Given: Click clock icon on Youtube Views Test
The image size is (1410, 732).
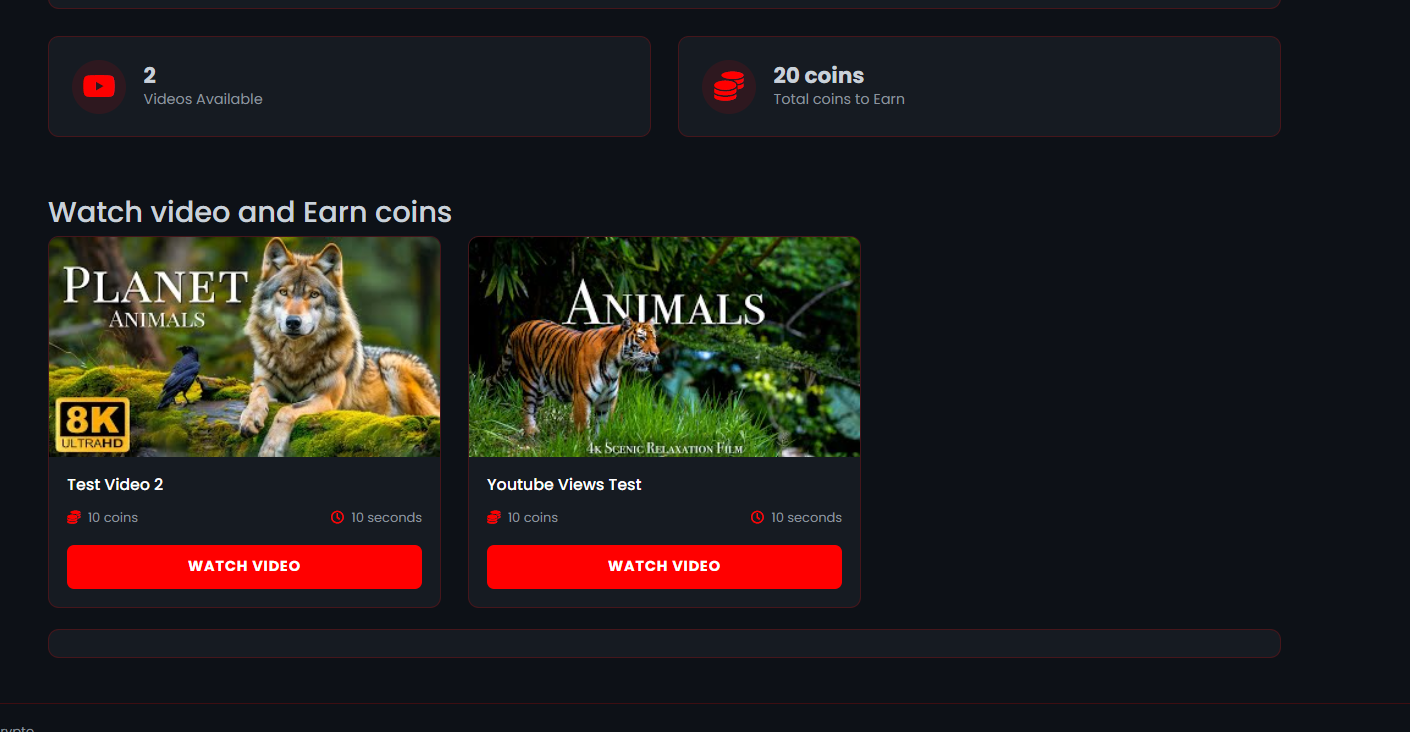Looking at the screenshot, I should click(x=758, y=517).
